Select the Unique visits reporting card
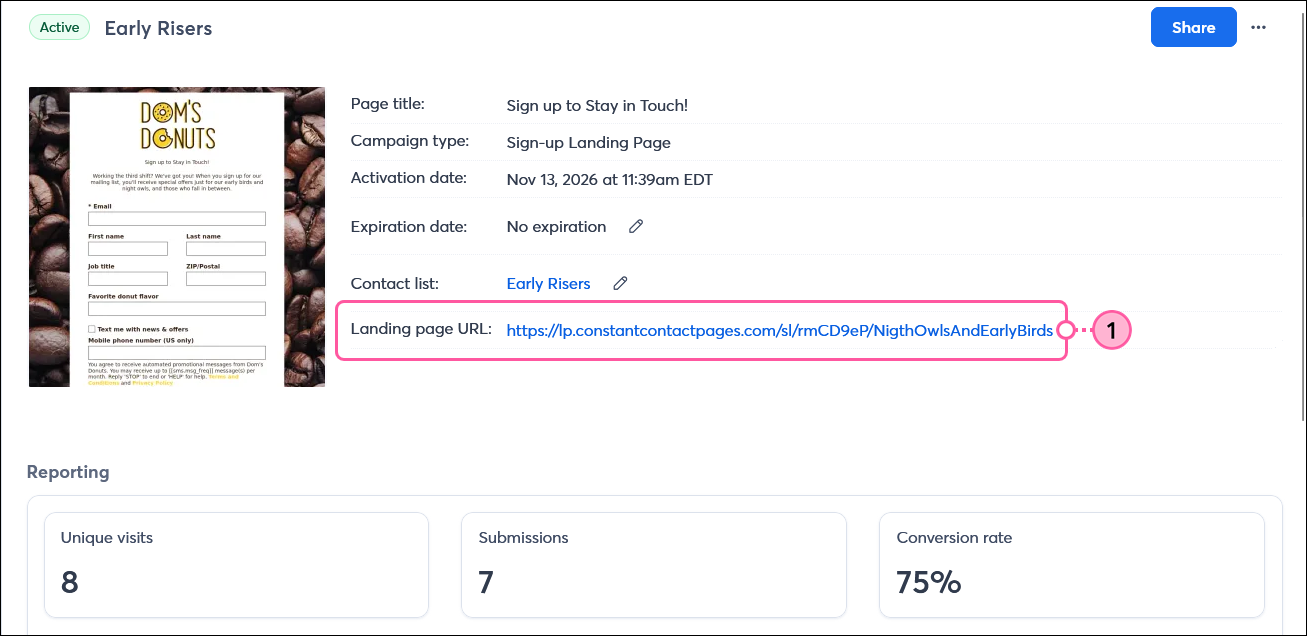 pyautogui.click(x=236, y=564)
